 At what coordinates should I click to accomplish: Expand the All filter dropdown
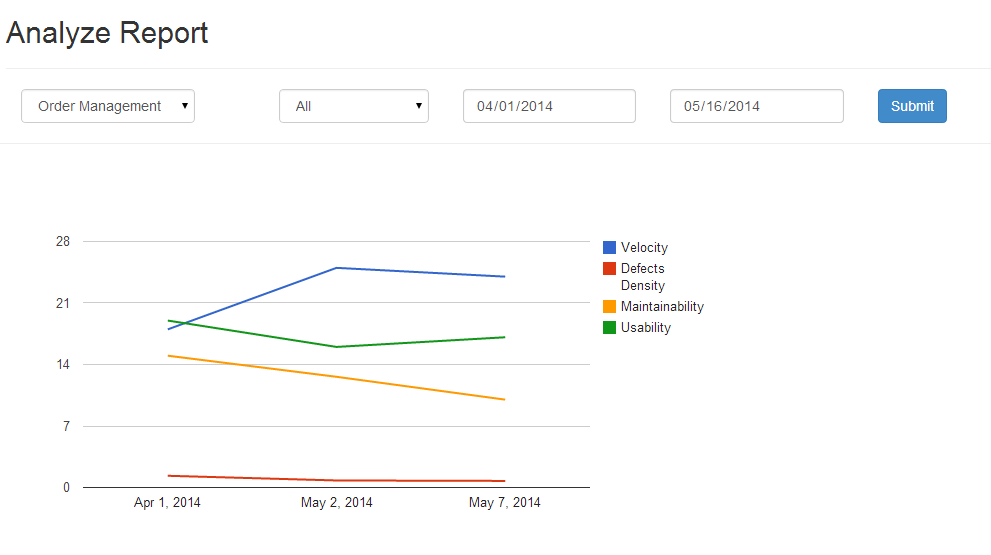354,106
